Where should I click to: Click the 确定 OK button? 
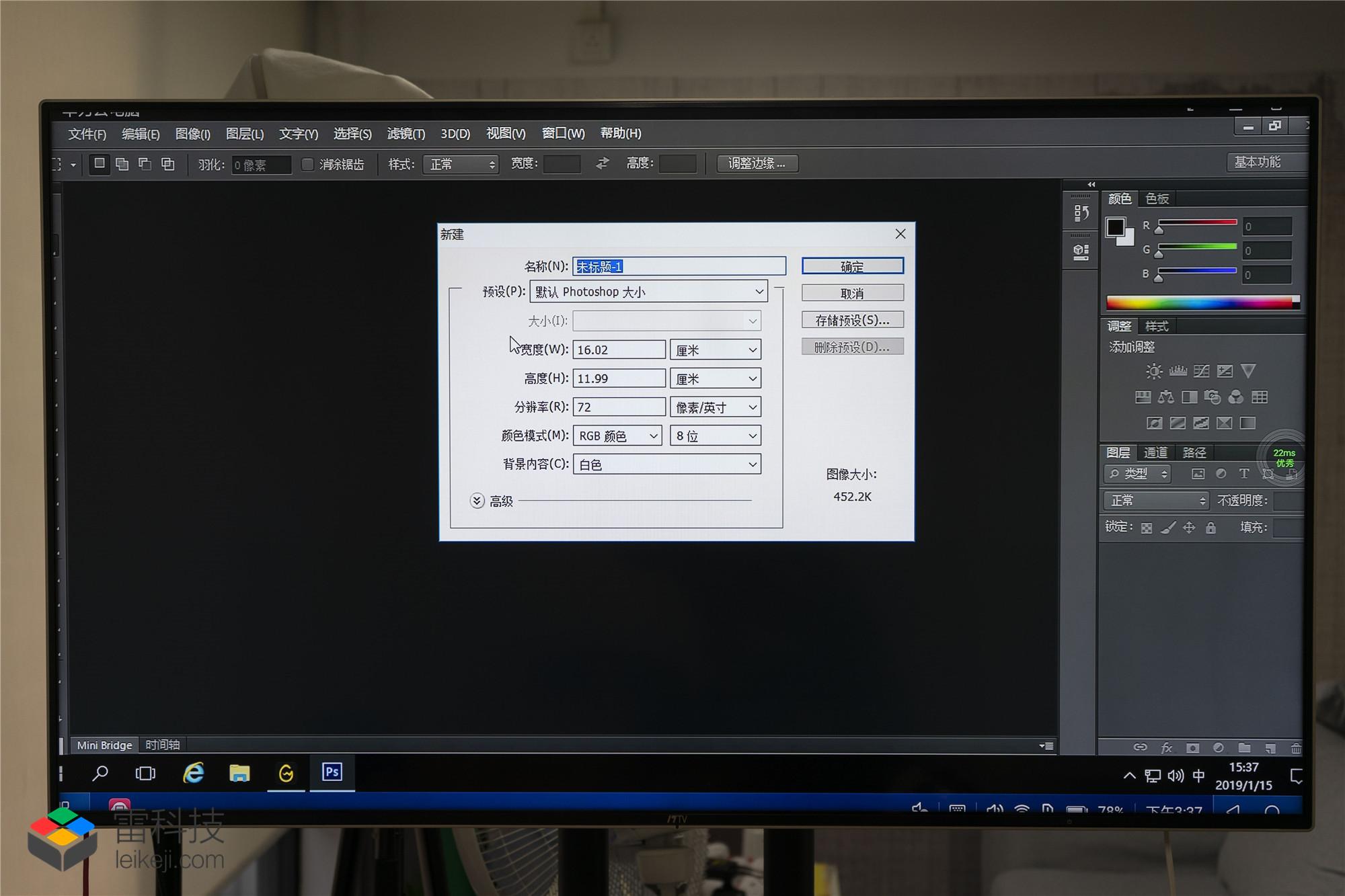click(x=852, y=267)
